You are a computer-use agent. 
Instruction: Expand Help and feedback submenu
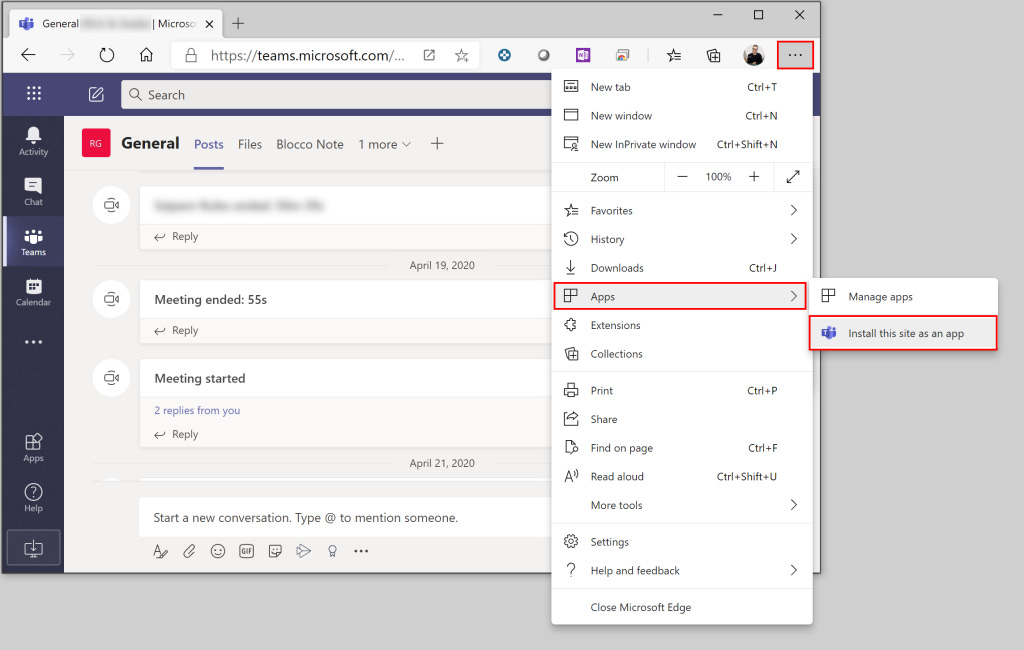(682, 570)
